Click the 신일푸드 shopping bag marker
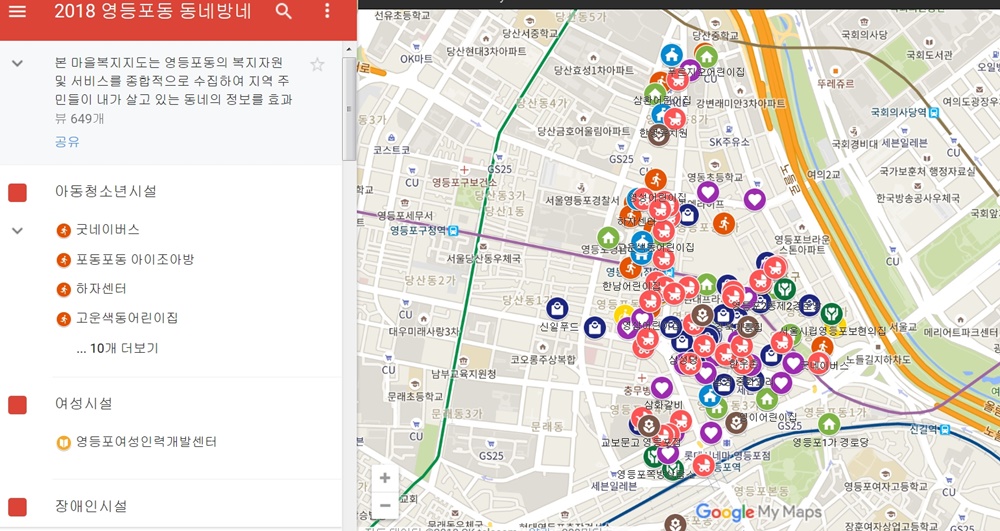Screen dimensions: 1000x531 [557, 309]
